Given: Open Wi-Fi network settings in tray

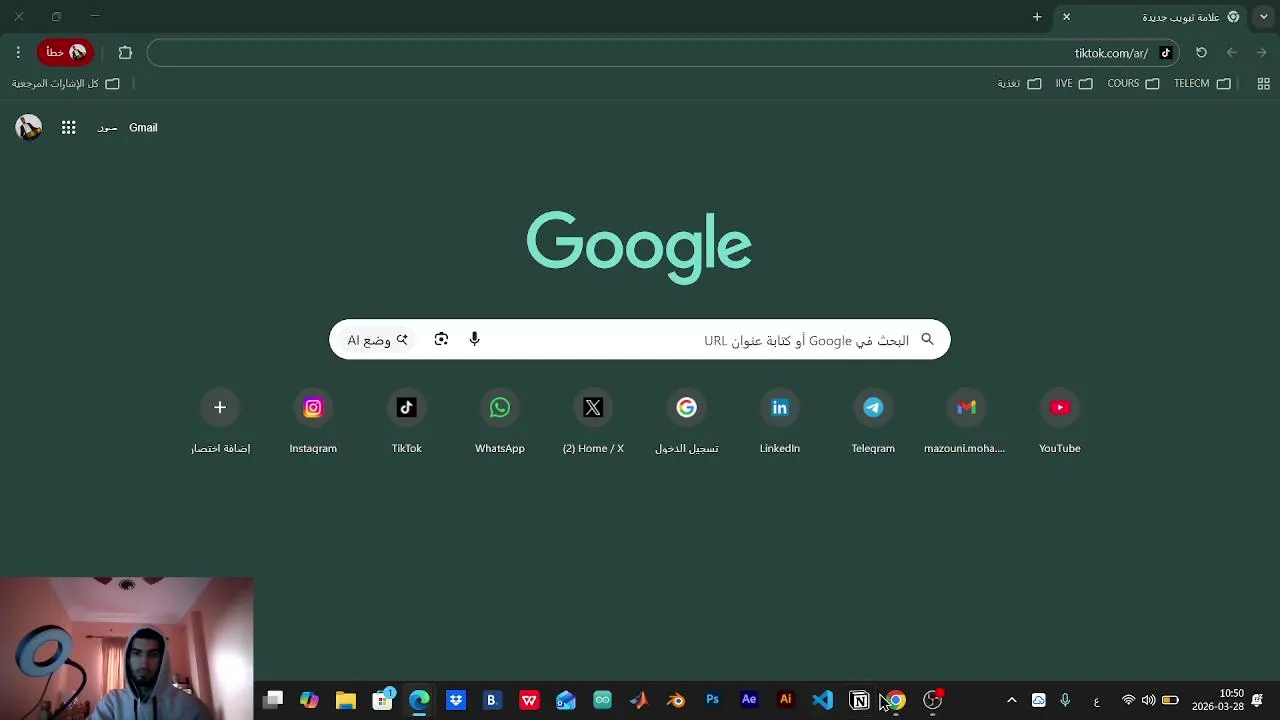Looking at the screenshot, I should point(1128,700).
